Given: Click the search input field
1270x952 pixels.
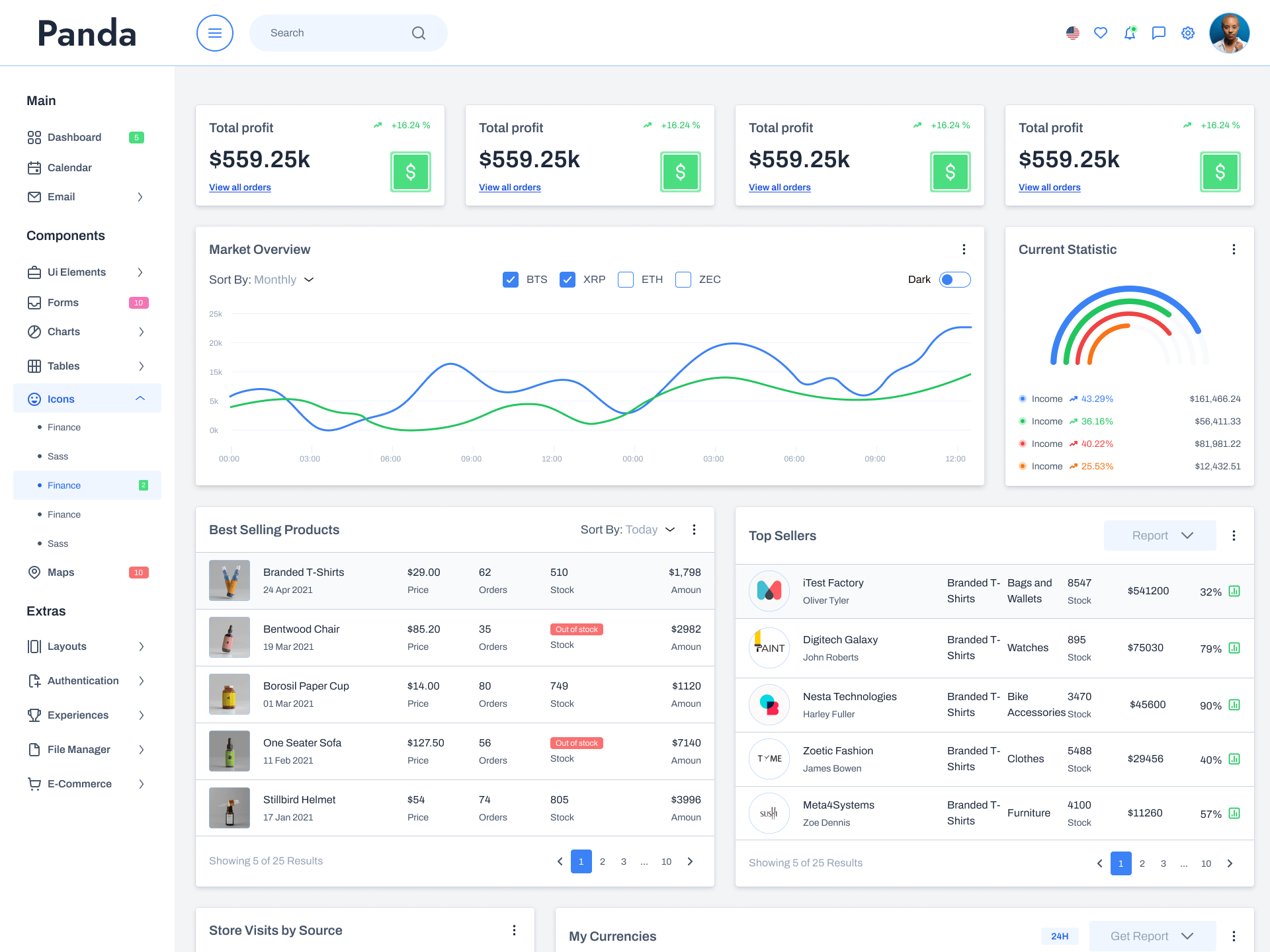Looking at the screenshot, I should pos(331,32).
